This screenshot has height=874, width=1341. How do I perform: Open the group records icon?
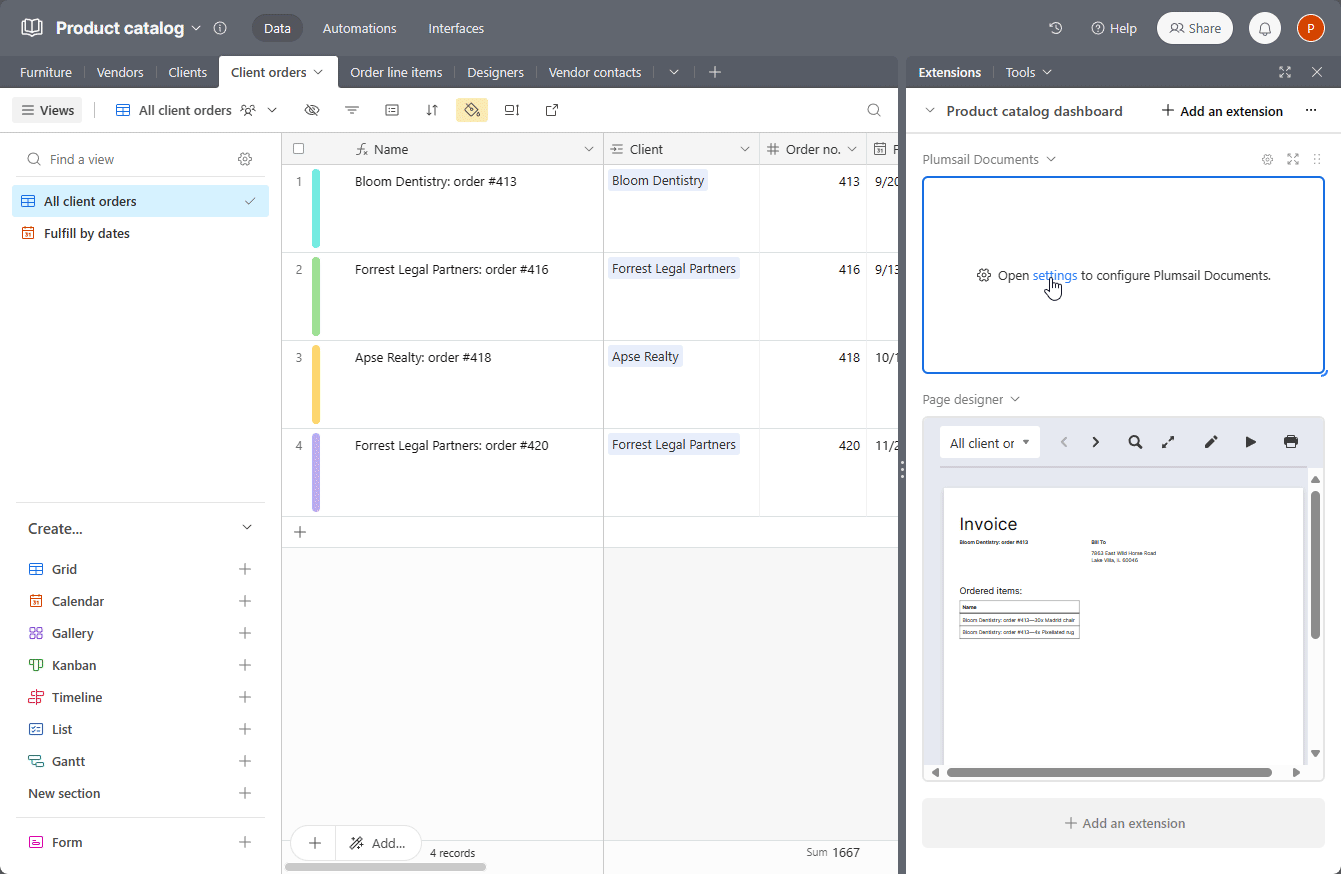[x=392, y=110]
